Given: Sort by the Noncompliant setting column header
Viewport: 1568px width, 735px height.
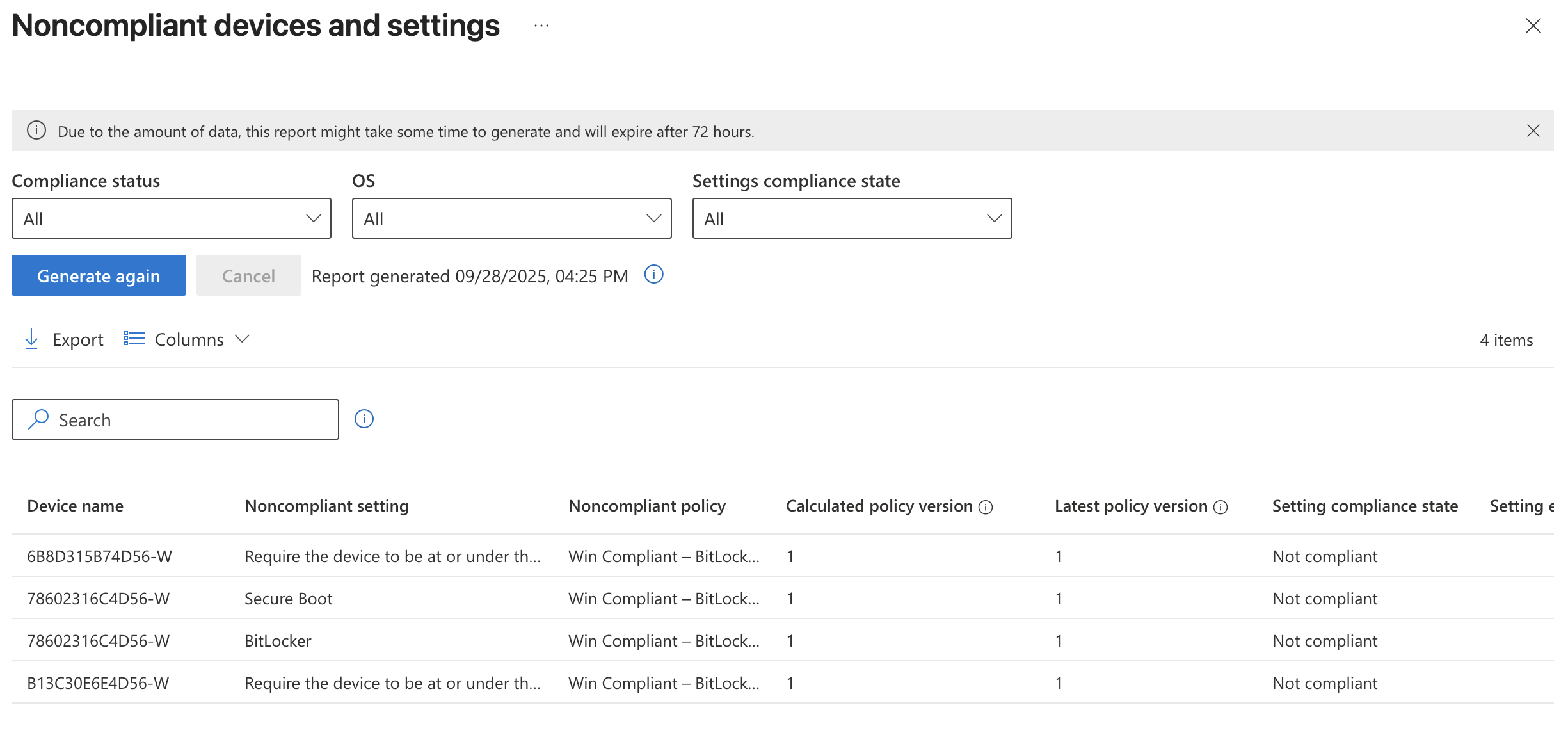Looking at the screenshot, I should (327, 505).
